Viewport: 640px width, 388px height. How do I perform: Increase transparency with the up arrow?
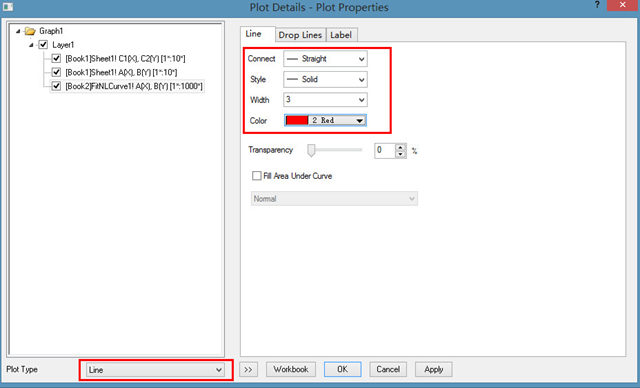(400, 147)
